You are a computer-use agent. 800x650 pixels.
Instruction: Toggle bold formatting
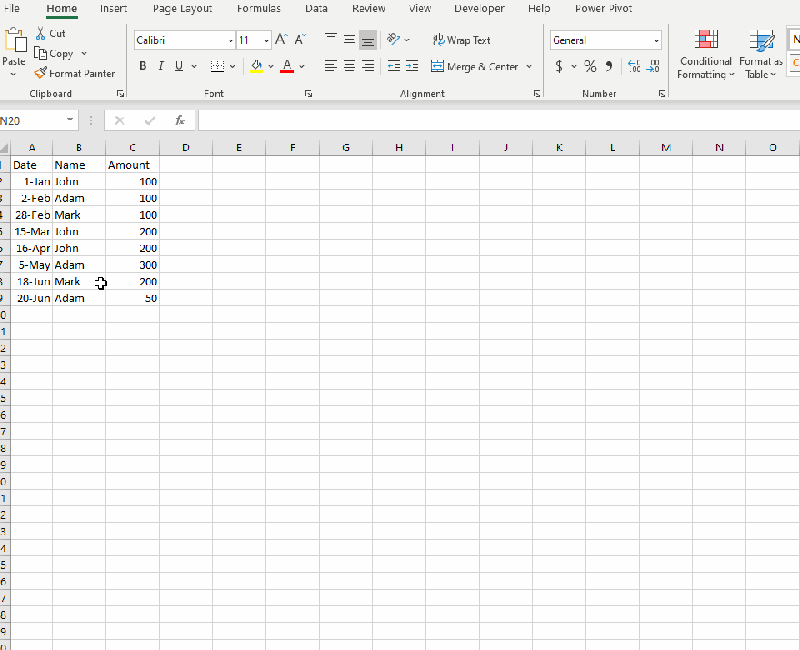143,64
